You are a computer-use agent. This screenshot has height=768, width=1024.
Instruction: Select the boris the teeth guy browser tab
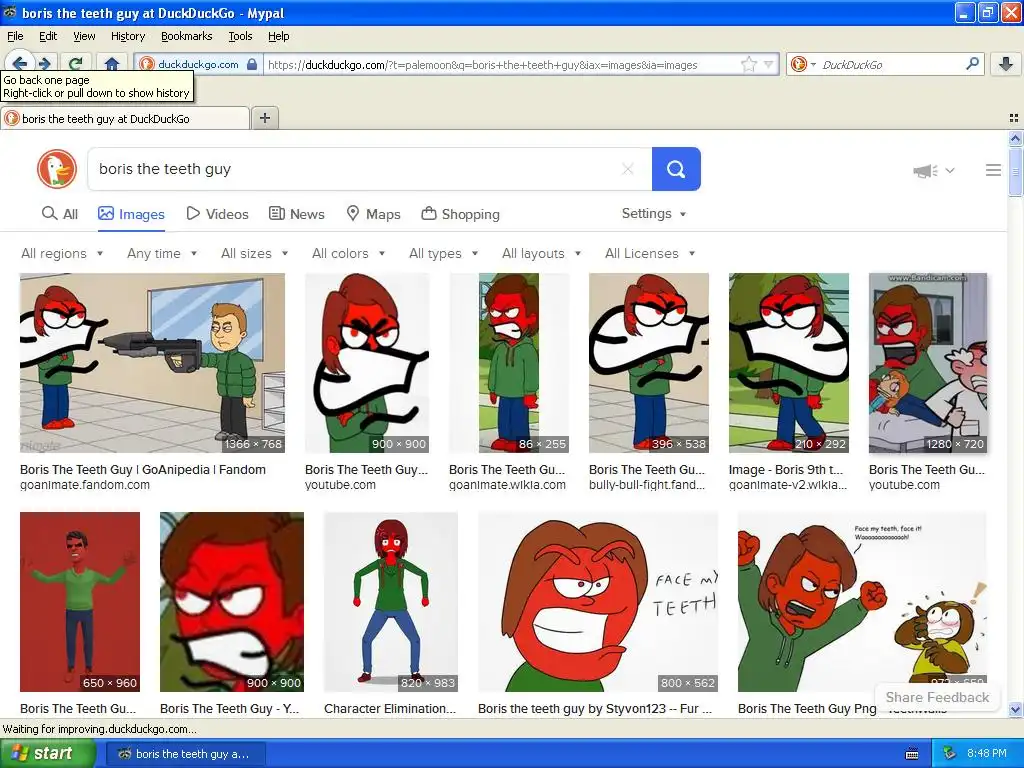[125, 118]
